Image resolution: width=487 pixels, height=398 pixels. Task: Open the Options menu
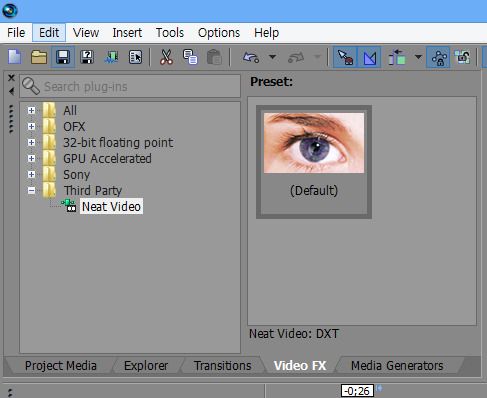click(x=219, y=33)
